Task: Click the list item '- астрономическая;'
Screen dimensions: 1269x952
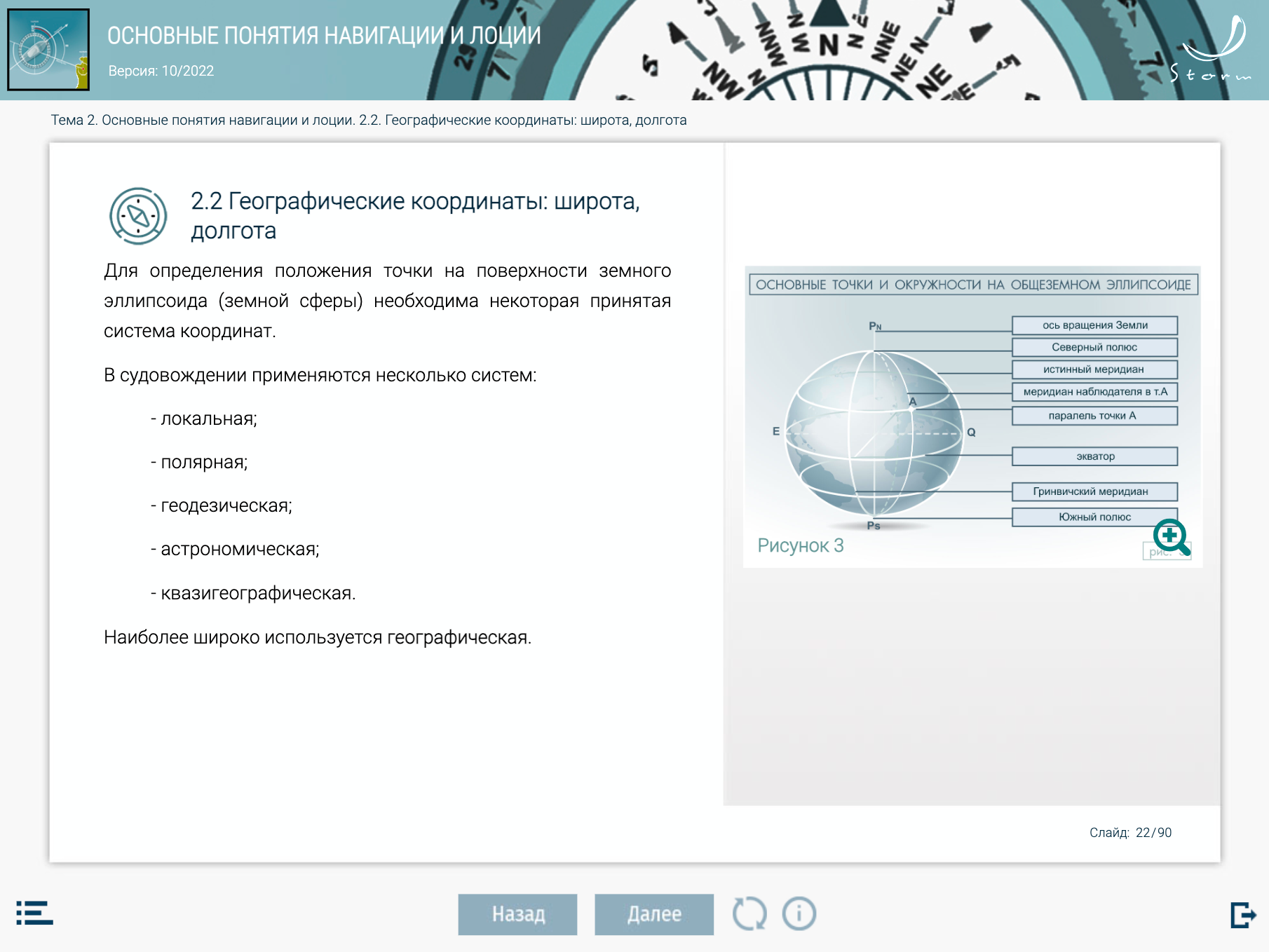Action: [235, 549]
